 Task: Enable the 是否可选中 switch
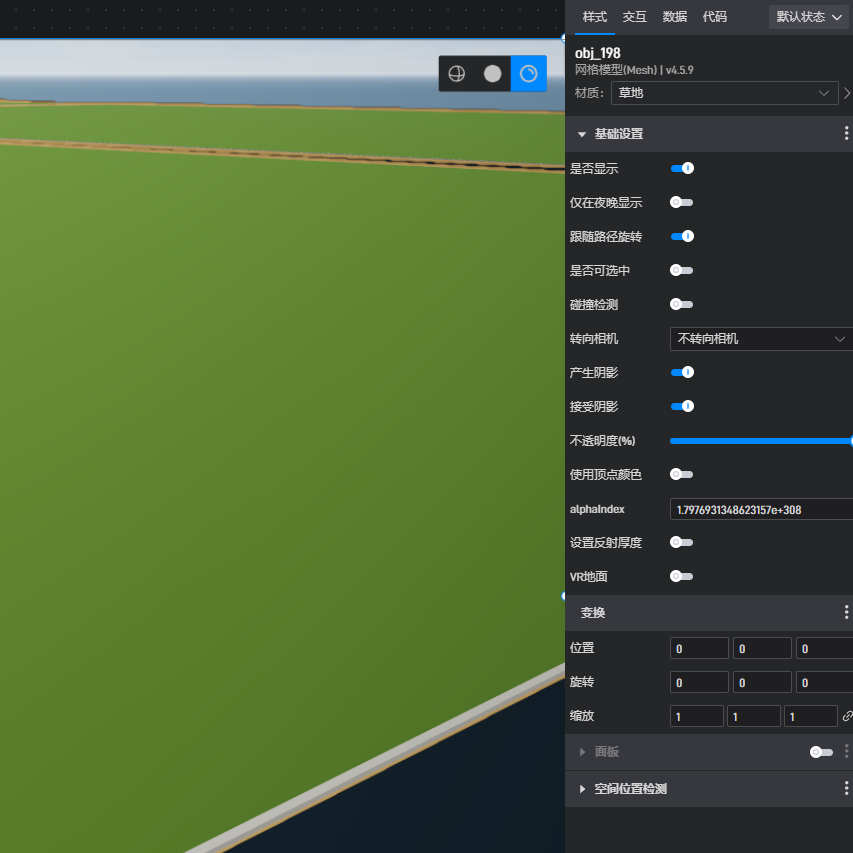682,270
